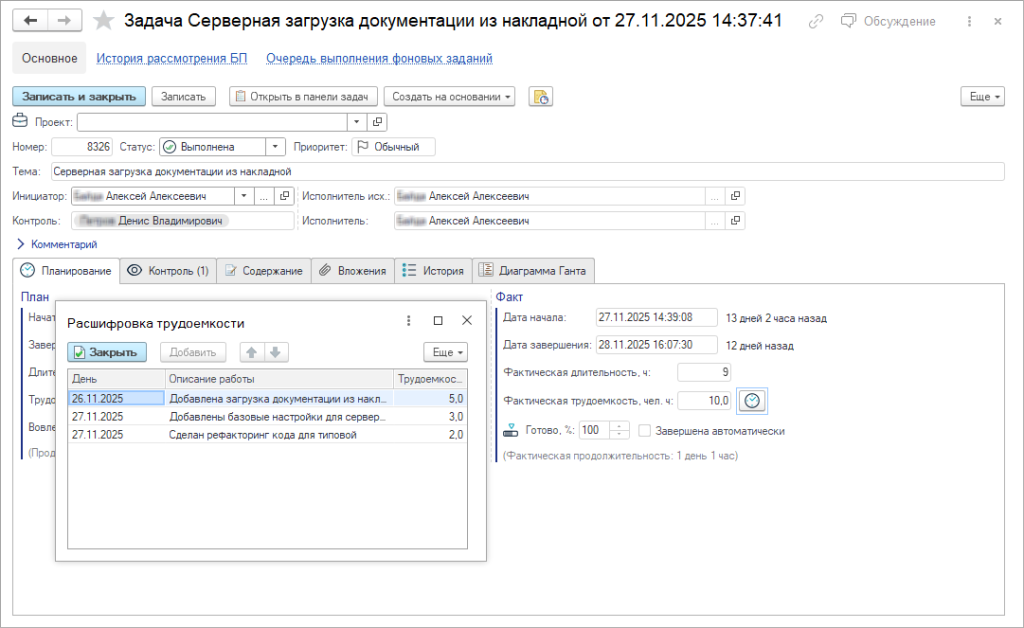Open Еще menu in Расшифровка трудоемкости dialog
Image resolution: width=1024 pixels, height=628 pixels.
coord(445,353)
